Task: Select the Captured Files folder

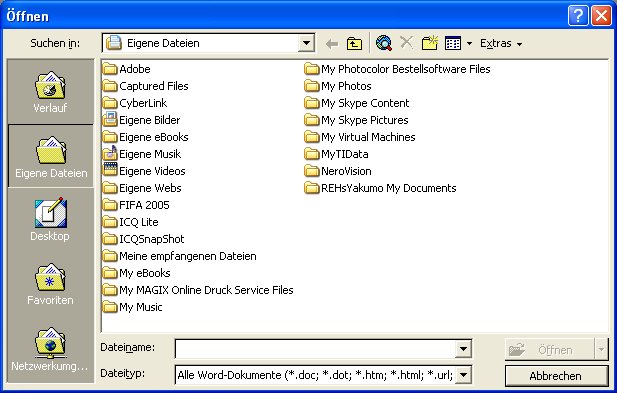Action: click(146, 86)
